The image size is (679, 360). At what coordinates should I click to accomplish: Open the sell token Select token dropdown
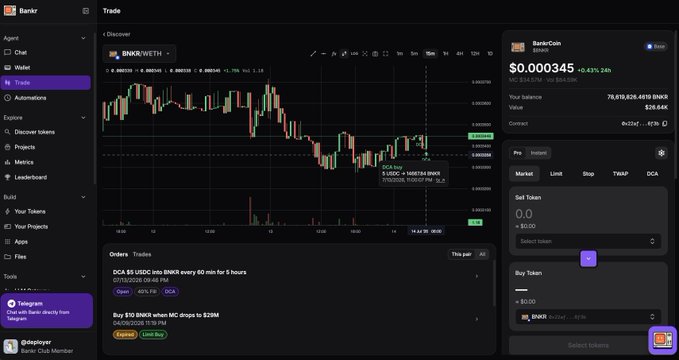[x=588, y=241]
